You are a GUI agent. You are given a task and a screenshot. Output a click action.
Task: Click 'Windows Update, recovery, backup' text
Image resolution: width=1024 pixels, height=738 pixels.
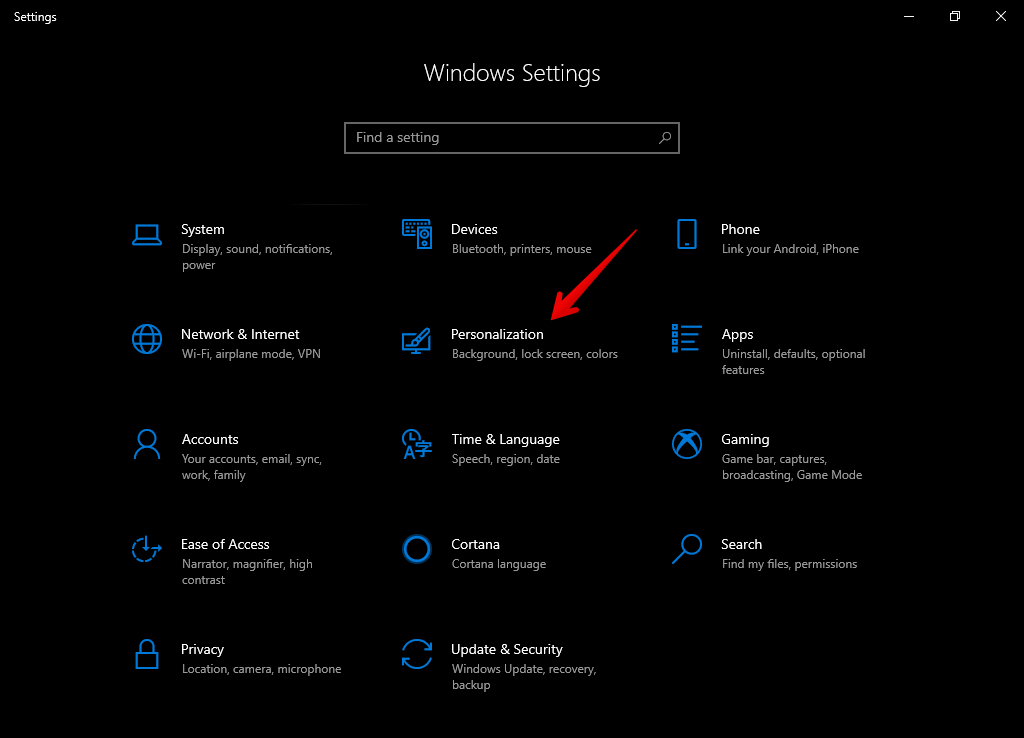[524, 677]
